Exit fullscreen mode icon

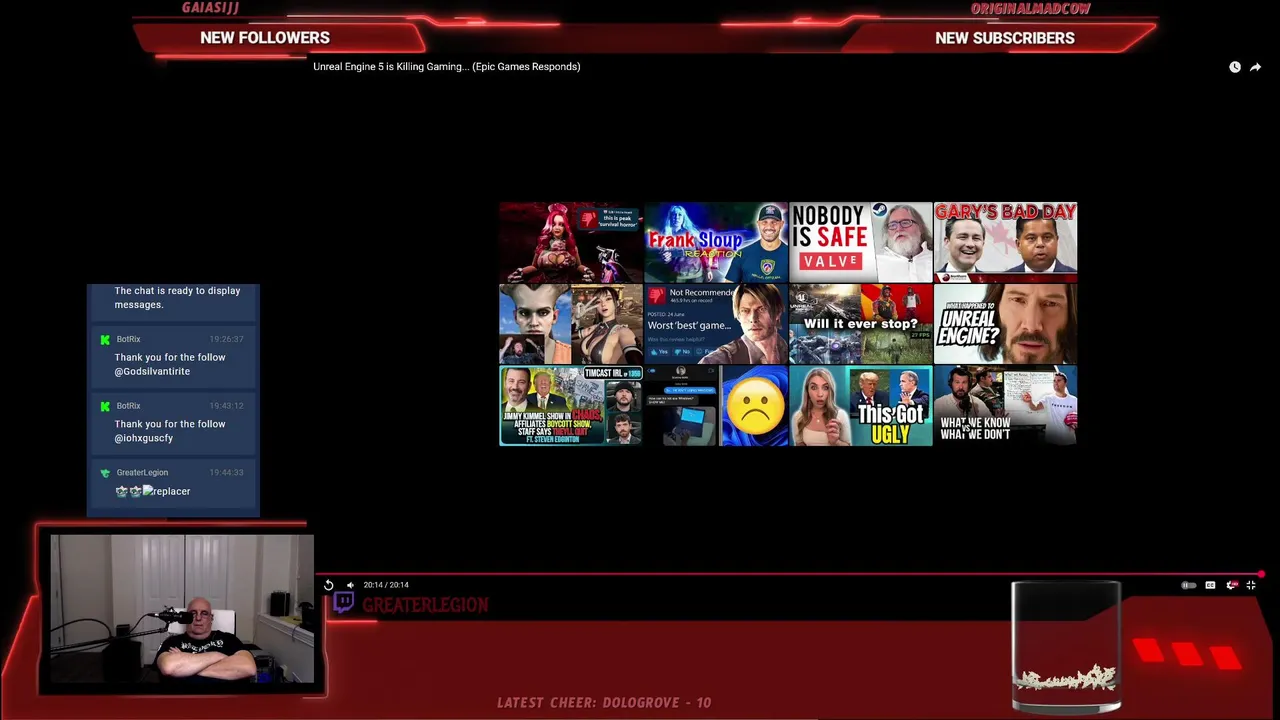[x=1251, y=585]
